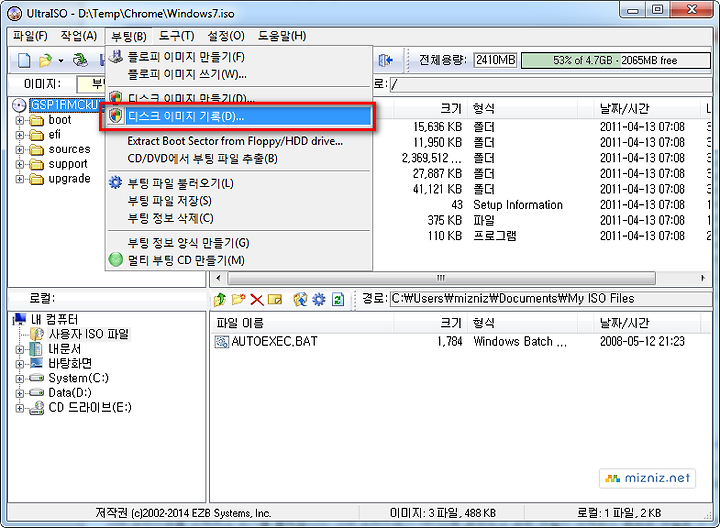Screen dimensions: 720x528
Task: Choose 멀티 부팅 CD 만들기(M)
Action: (x=239, y=260)
